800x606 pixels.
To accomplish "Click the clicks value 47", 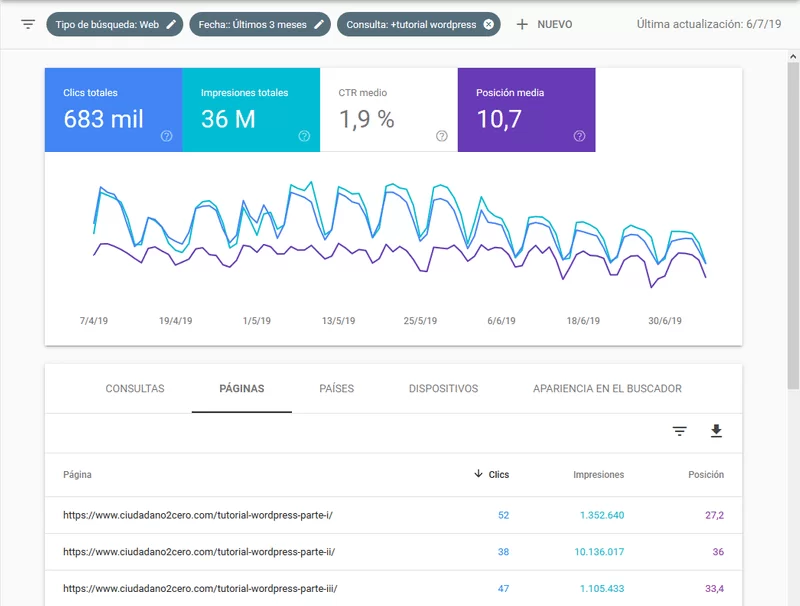I will [x=504, y=588].
